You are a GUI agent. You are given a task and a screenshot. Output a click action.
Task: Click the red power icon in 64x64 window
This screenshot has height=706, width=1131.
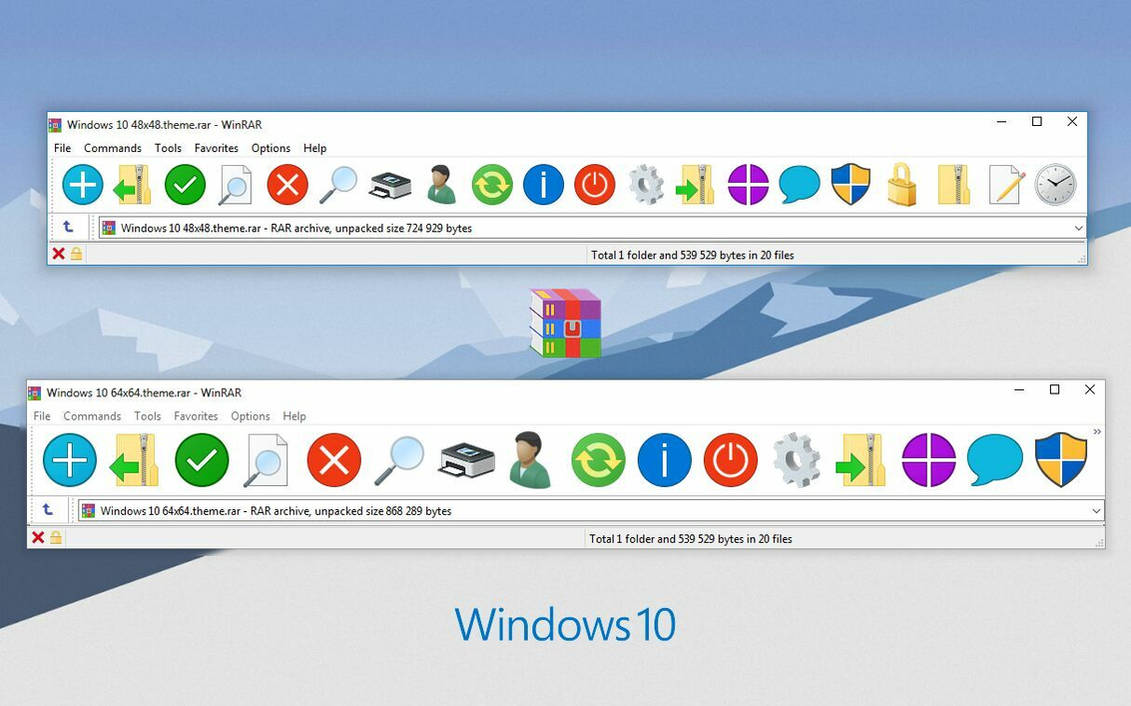coord(731,460)
